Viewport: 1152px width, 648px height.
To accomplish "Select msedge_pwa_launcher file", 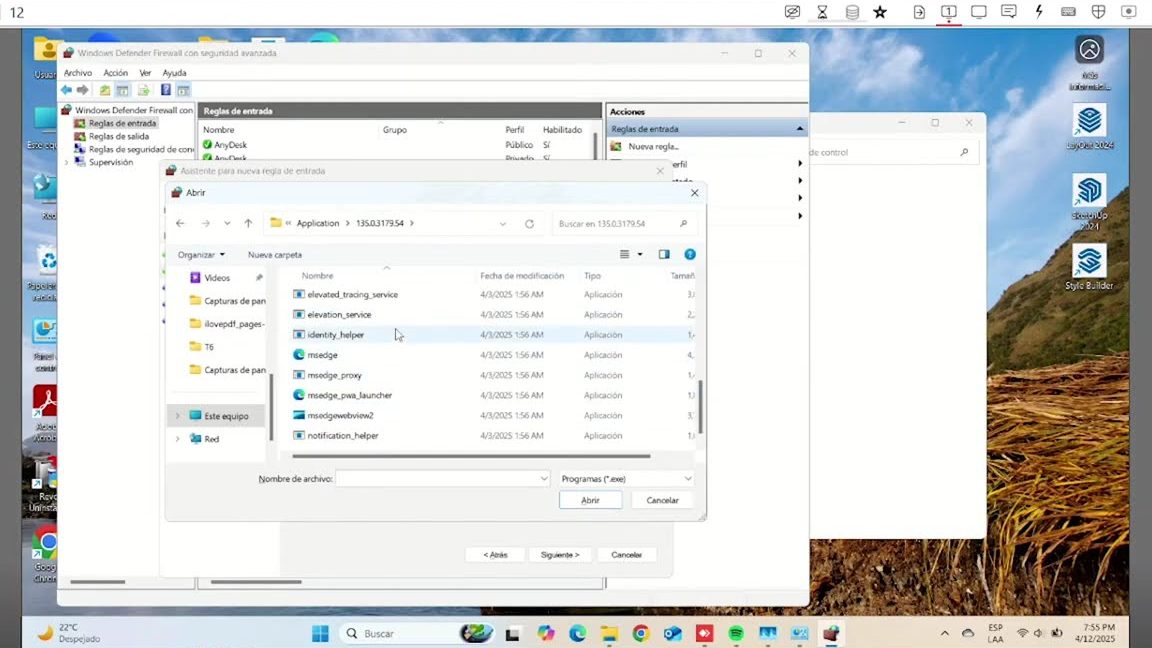I will tap(350, 395).
